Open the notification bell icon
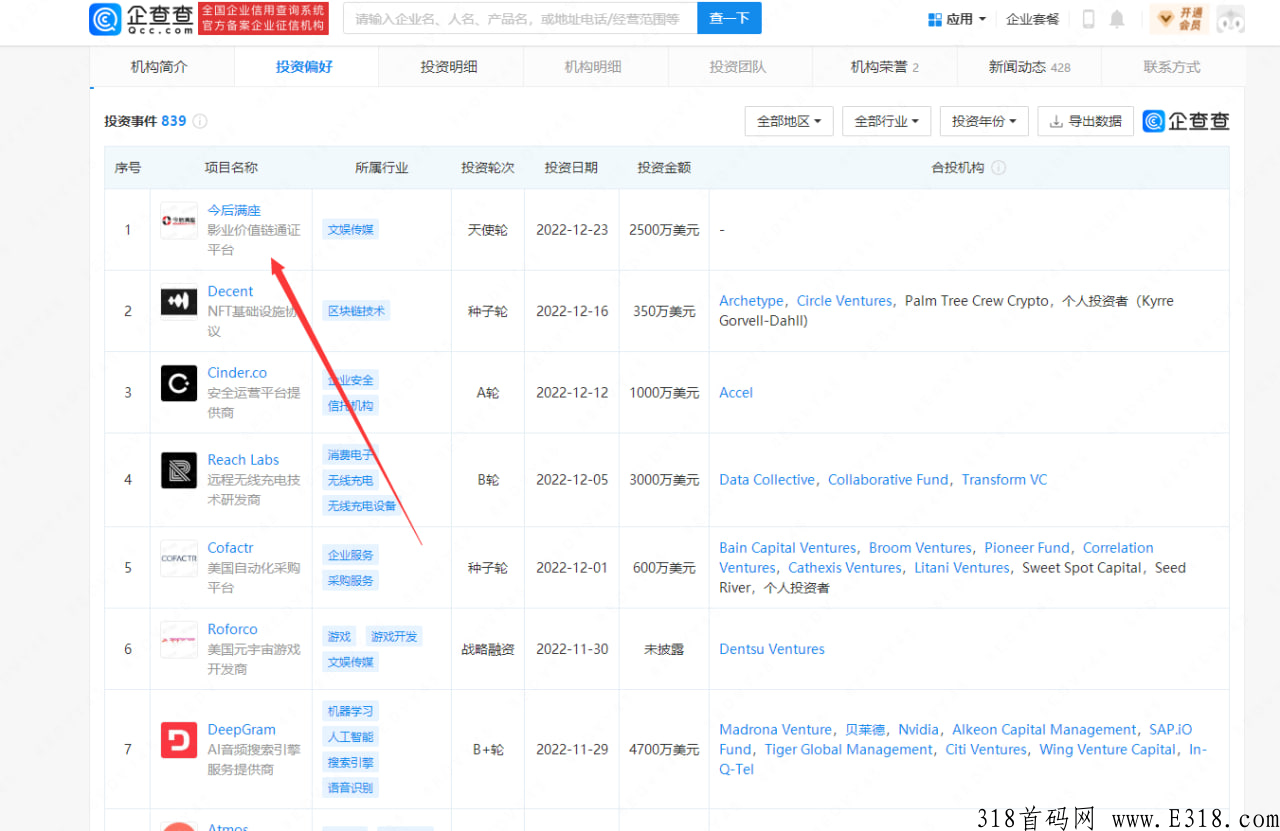The height and width of the screenshot is (831, 1280). [x=1117, y=19]
